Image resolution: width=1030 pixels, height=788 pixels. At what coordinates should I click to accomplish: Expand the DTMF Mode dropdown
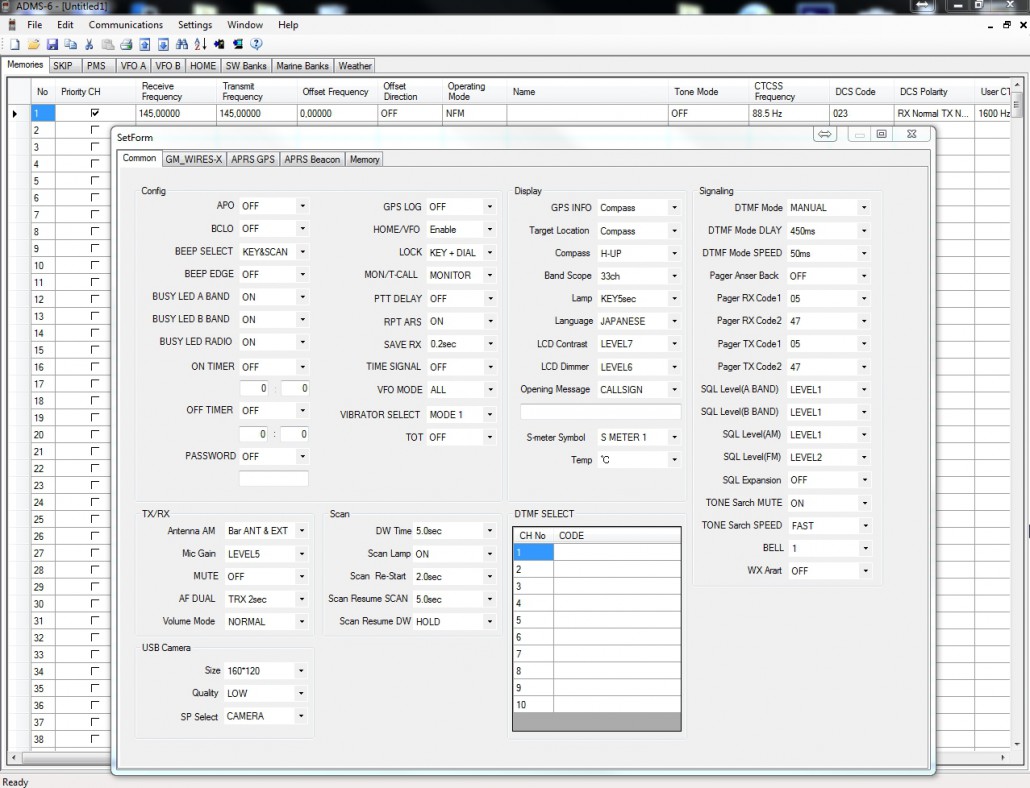click(864, 208)
